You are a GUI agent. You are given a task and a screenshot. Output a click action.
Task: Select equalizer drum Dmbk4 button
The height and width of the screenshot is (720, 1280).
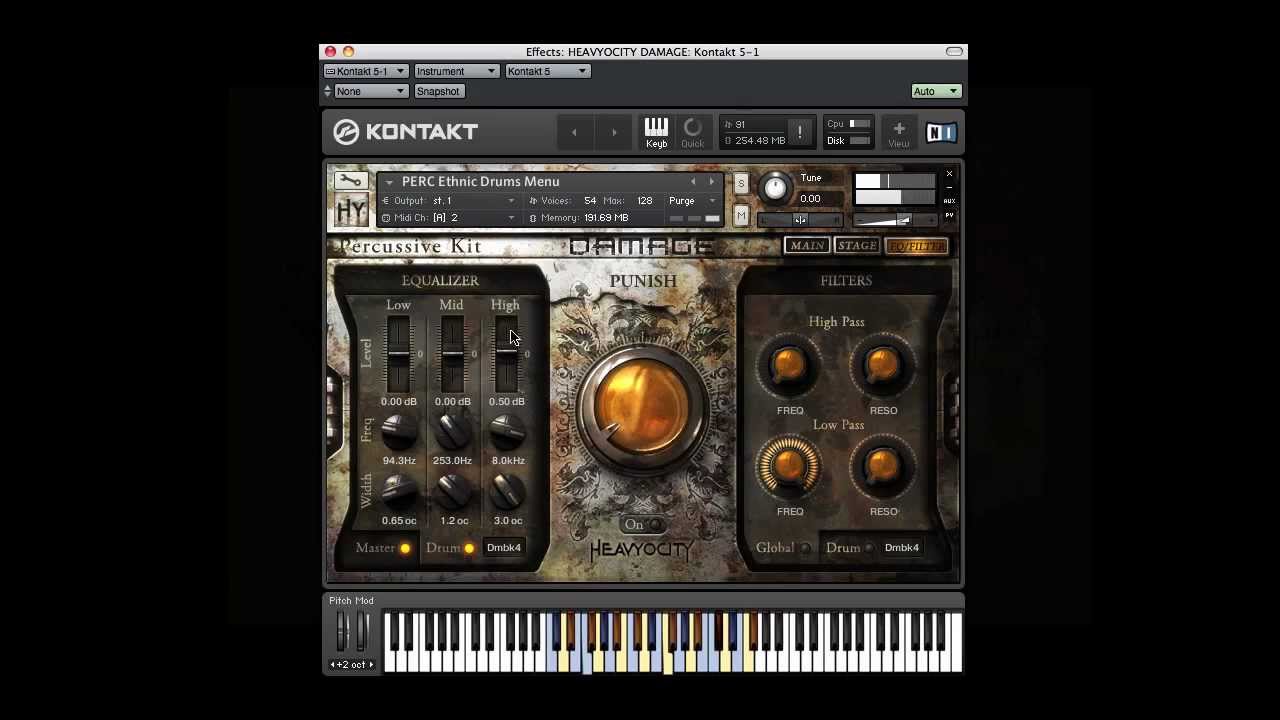(x=504, y=547)
